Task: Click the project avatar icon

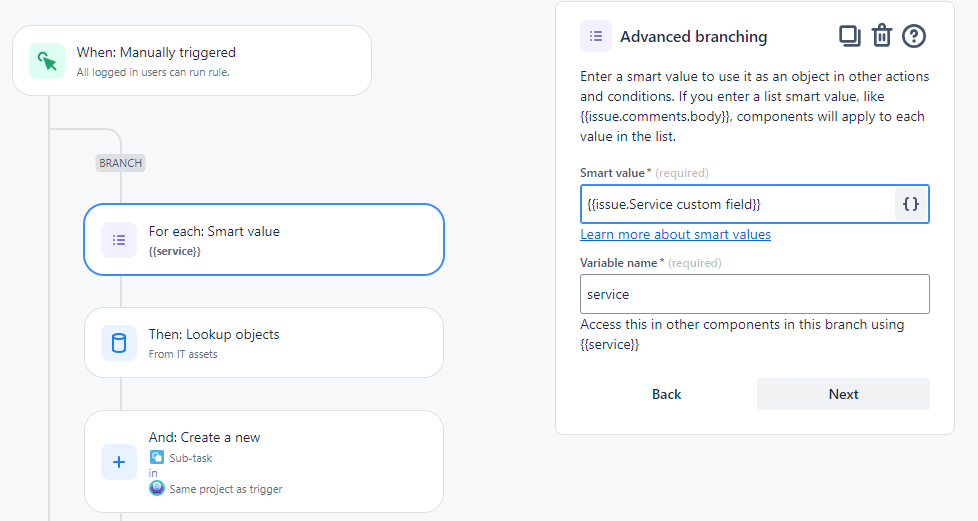Action: click(156, 489)
